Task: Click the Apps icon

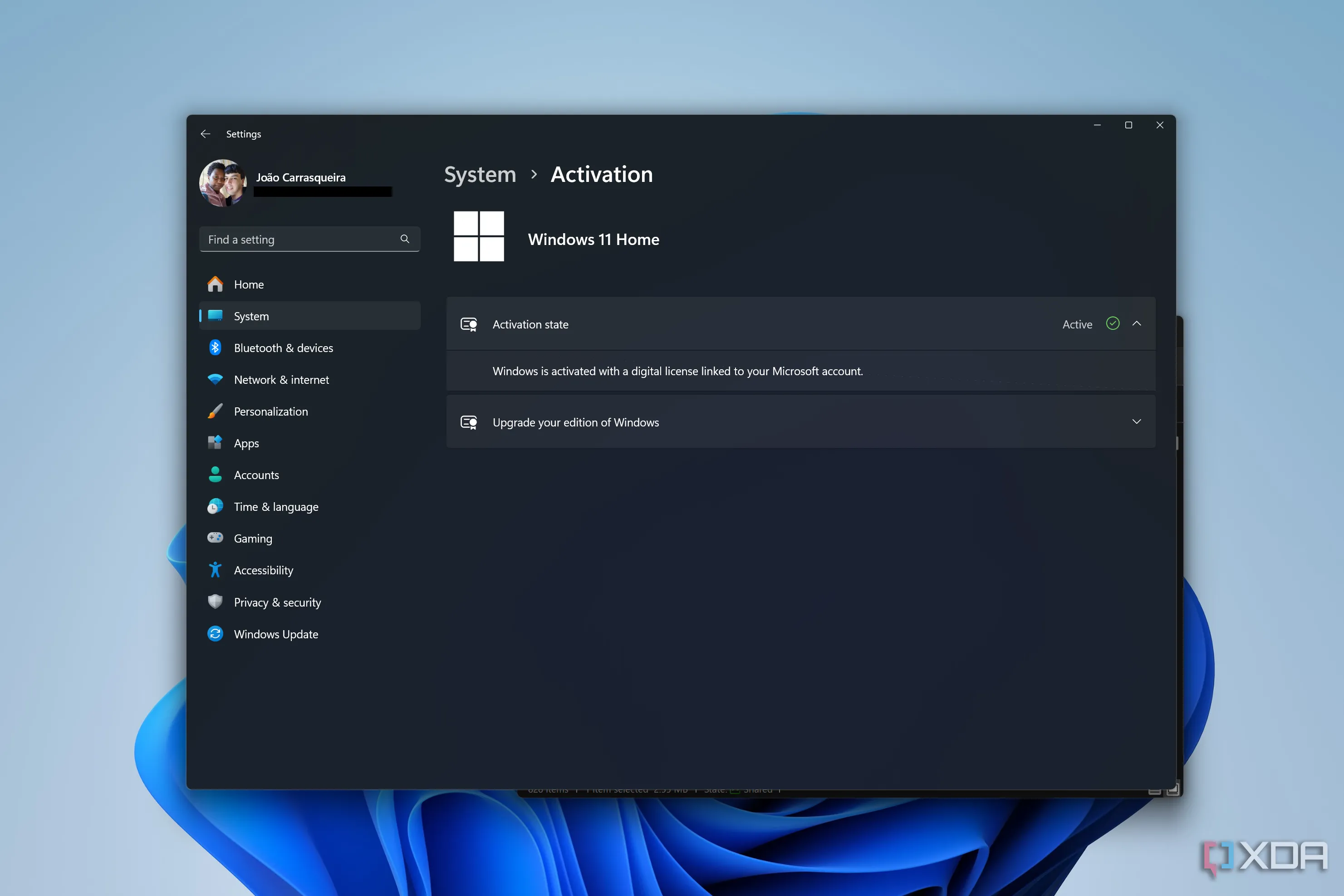Action: (215, 443)
